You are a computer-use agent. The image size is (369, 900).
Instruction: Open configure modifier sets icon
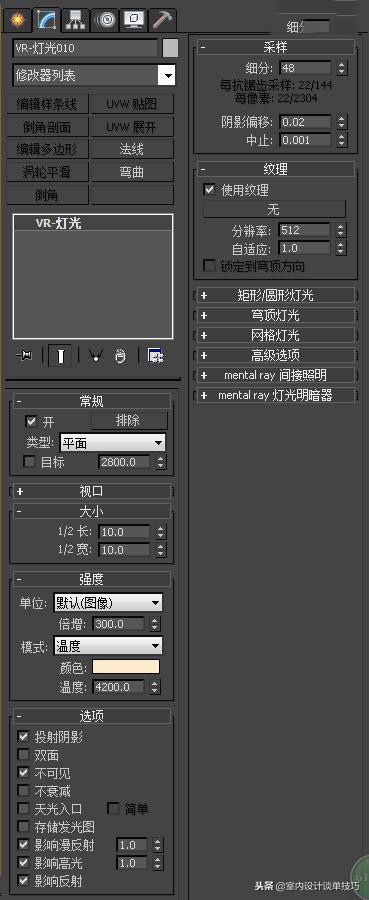coord(156,356)
